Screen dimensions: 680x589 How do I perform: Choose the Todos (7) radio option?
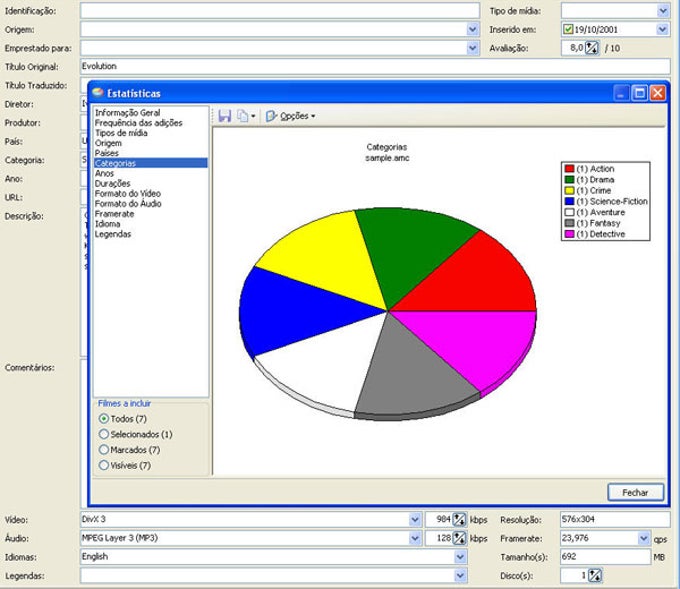click(104, 419)
